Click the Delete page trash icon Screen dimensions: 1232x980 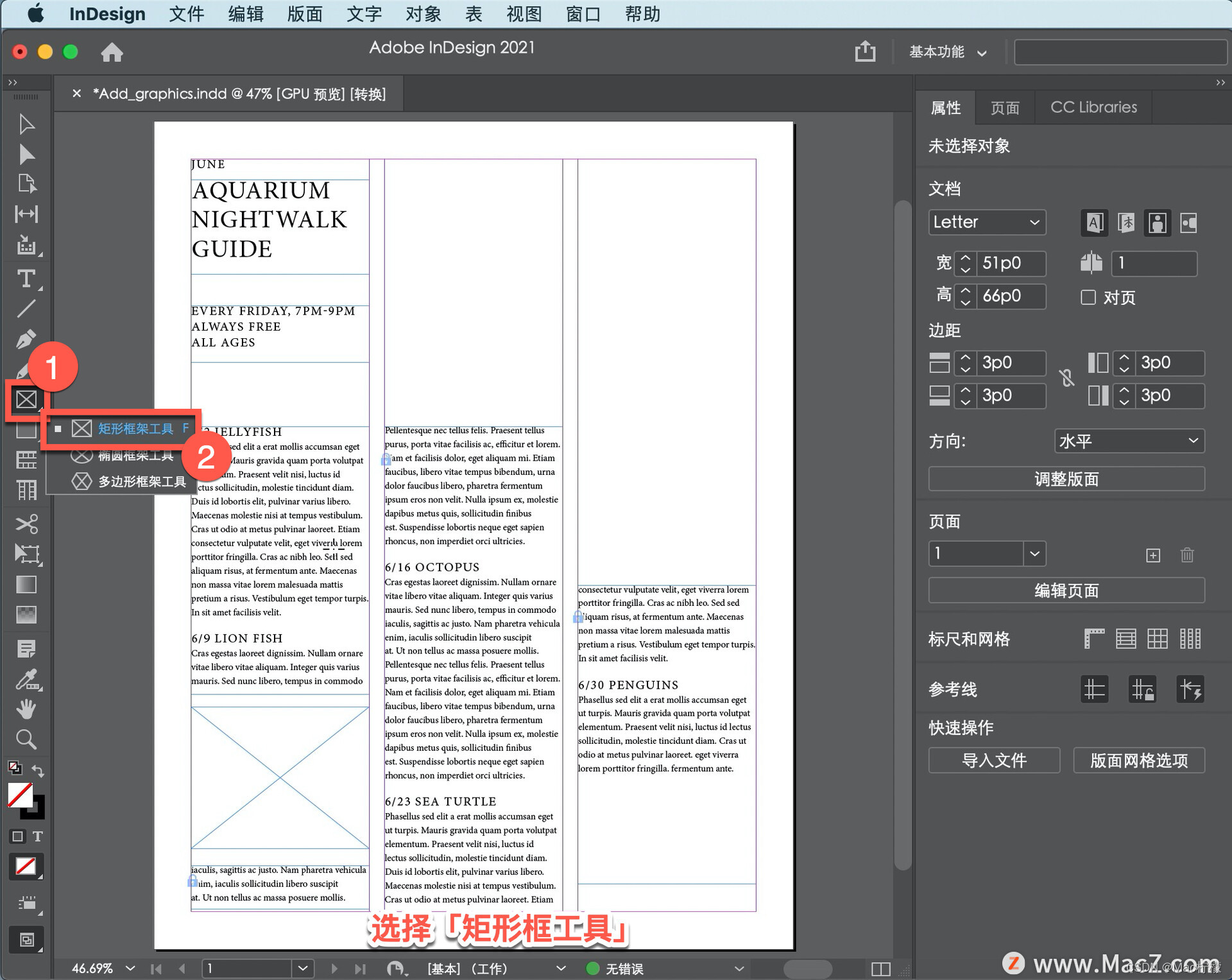click(x=1186, y=555)
